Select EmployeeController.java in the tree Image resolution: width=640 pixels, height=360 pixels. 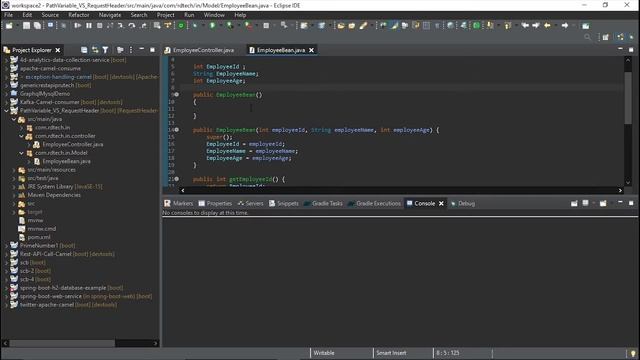(x=73, y=144)
